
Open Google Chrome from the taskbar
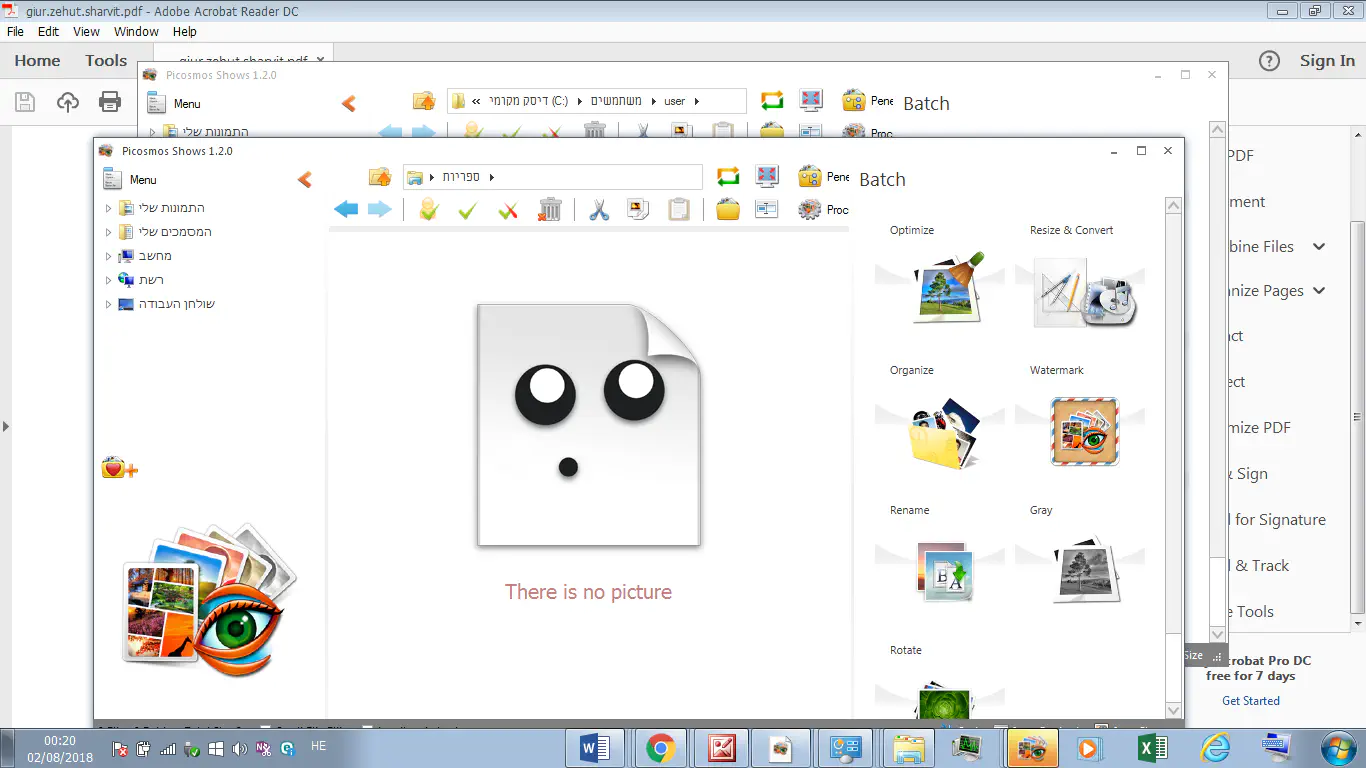pos(660,748)
